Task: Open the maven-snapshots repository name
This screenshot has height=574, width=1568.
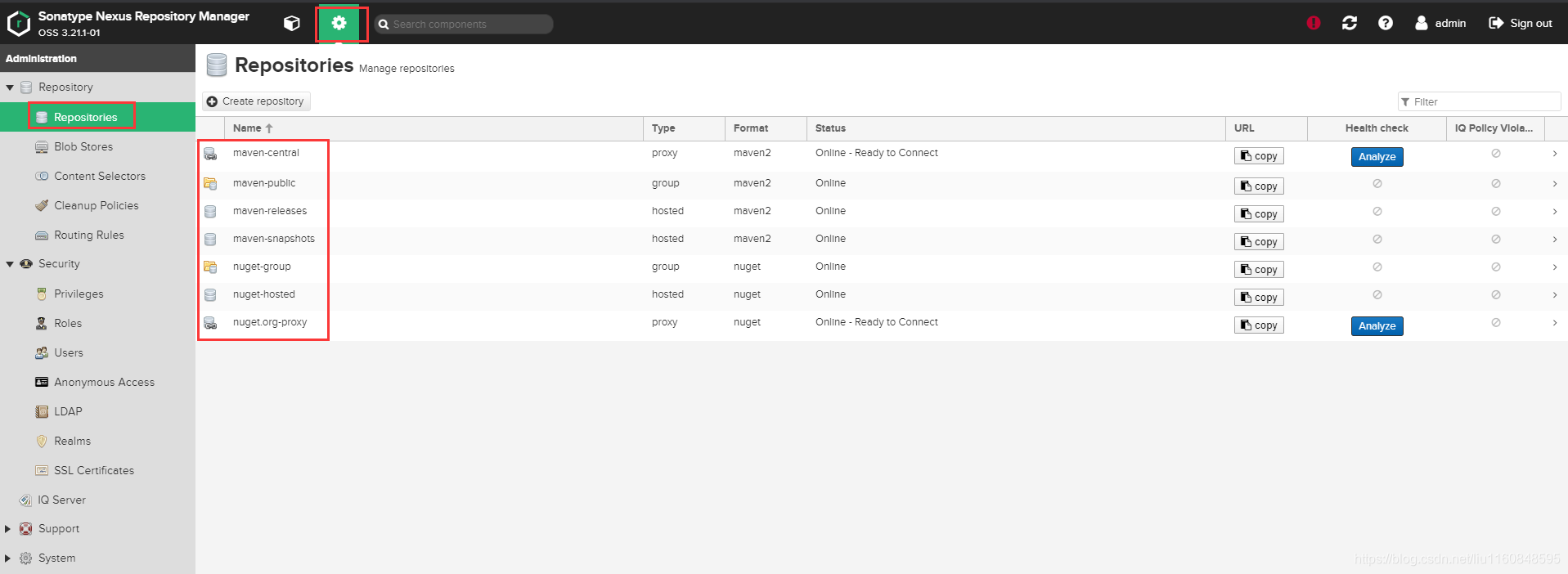Action: [x=274, y=239]
